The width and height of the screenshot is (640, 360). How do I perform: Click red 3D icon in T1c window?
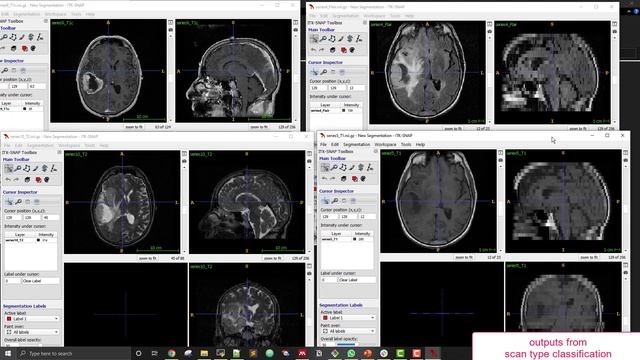24,48
